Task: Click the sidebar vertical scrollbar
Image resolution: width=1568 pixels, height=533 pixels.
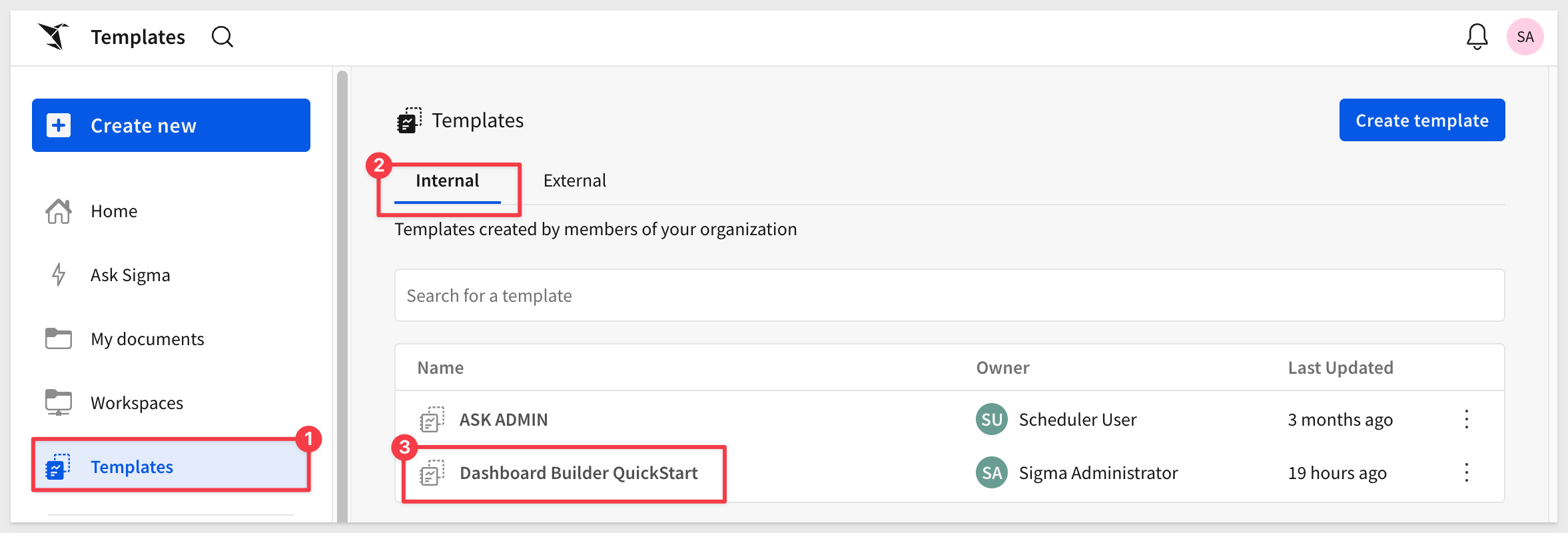Action: 342,293
